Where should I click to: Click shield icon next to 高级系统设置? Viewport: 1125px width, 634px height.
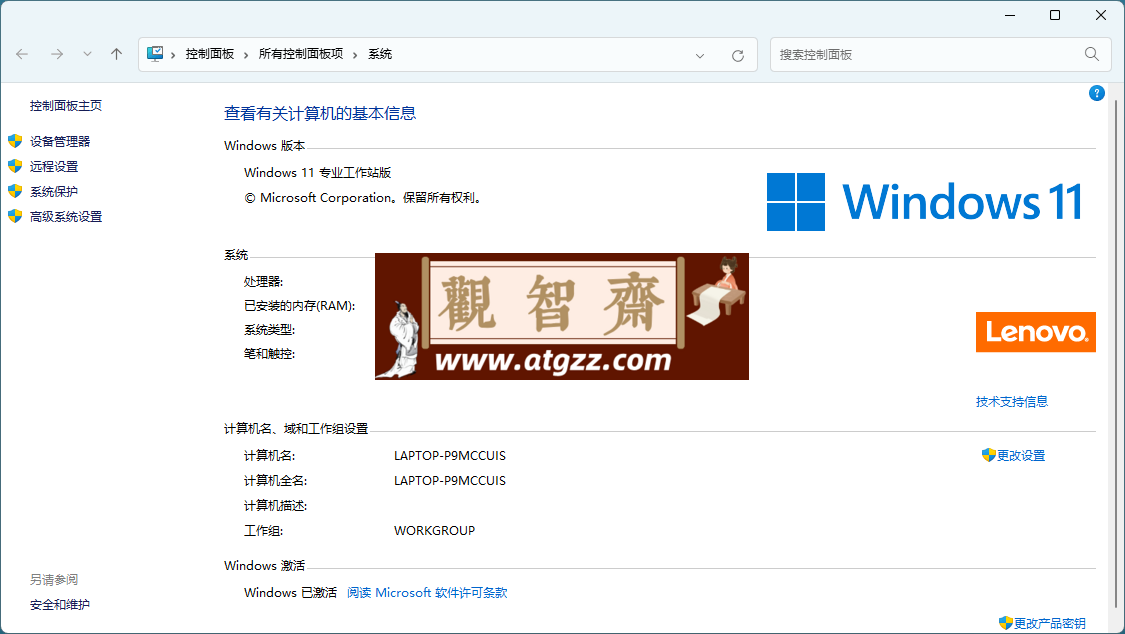click(x=15, y=216)
